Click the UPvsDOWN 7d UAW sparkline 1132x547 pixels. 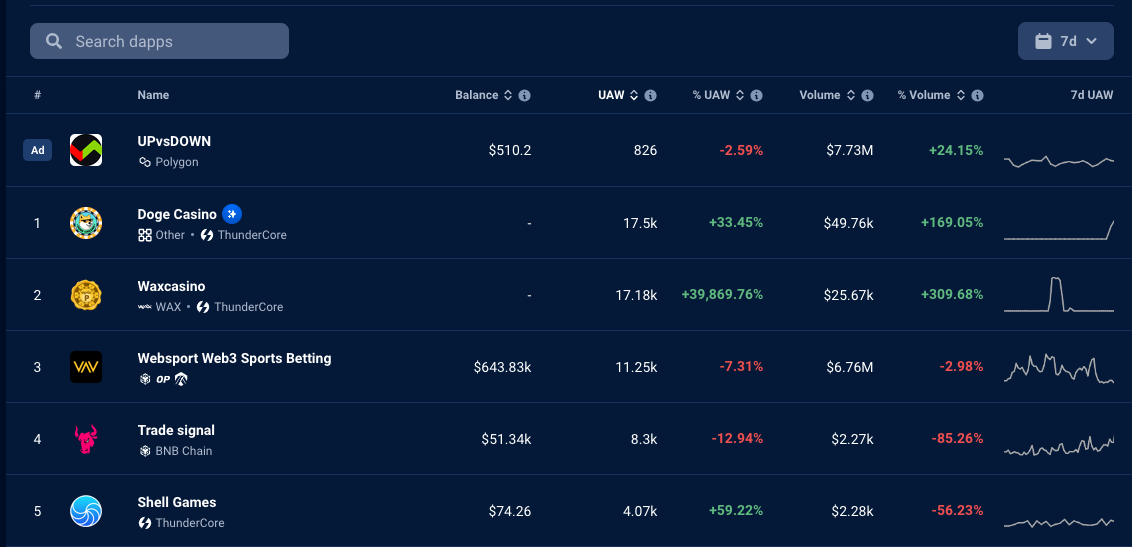1058,162
